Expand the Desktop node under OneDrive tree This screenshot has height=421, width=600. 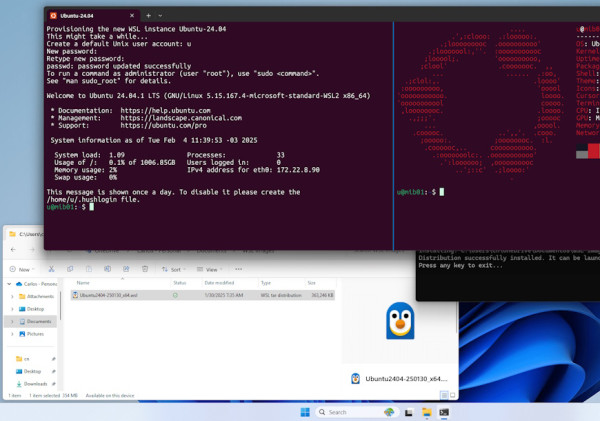tap(12, 309)
